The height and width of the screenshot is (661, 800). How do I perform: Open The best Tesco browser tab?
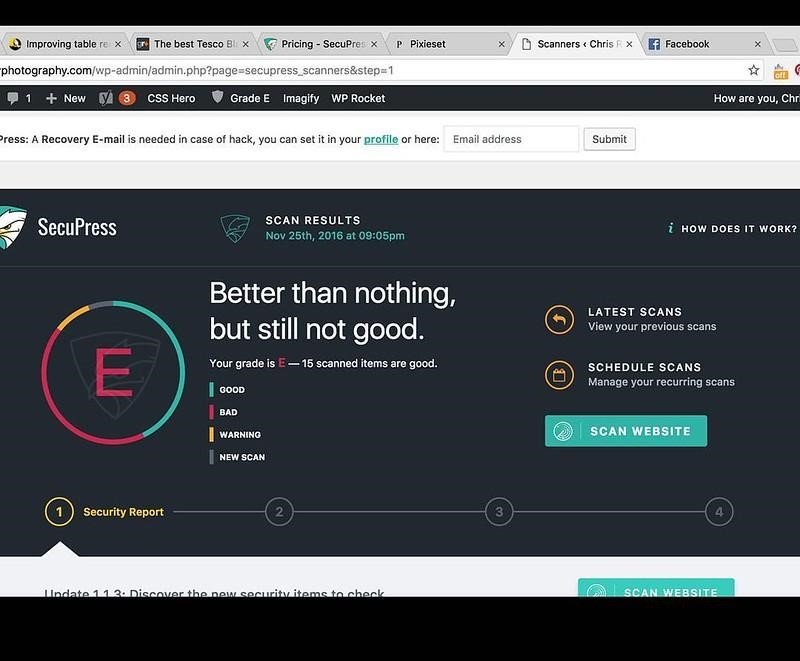click(193, 44)
